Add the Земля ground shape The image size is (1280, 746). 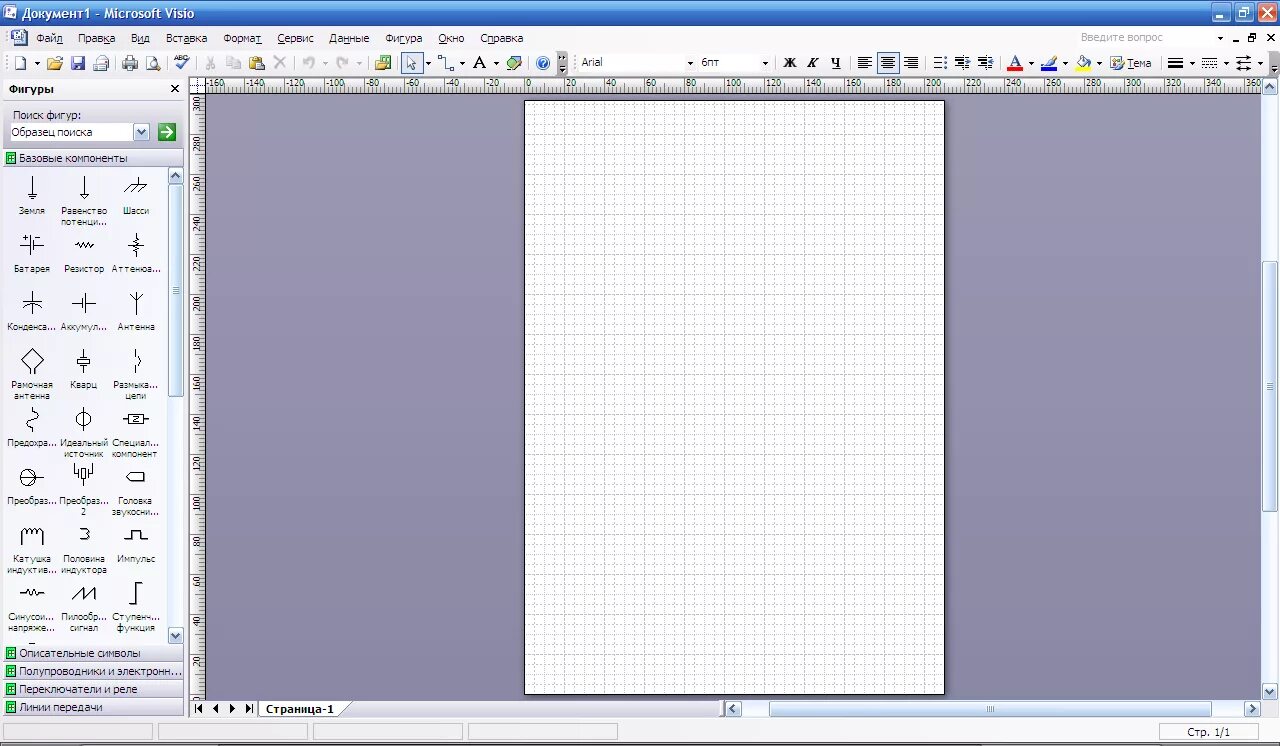pos(32,195)
